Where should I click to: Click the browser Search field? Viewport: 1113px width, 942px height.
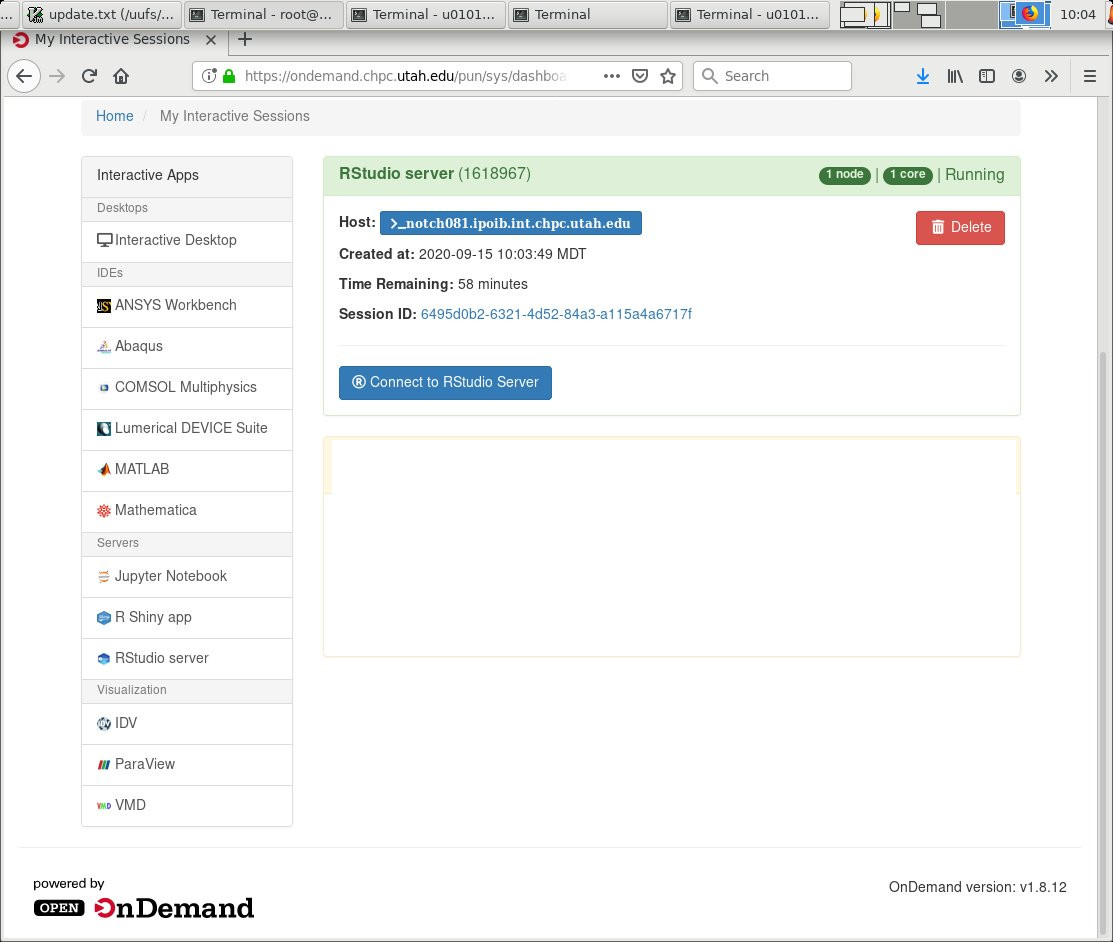pyautogui.click(x=772, y=76)
